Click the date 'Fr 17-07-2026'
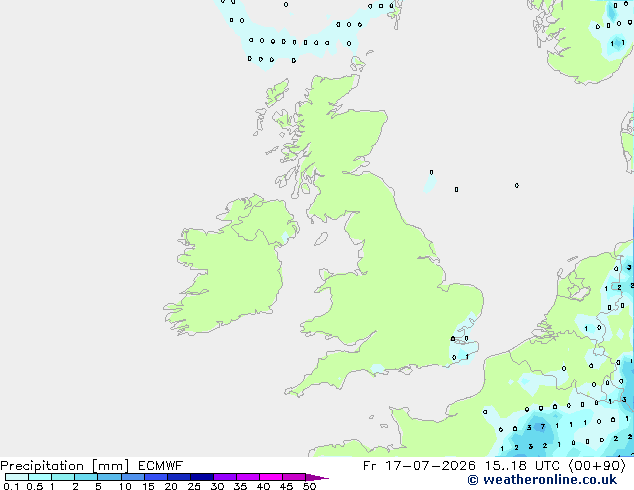This screenshot has width=634, height=490. coord(419,466)
